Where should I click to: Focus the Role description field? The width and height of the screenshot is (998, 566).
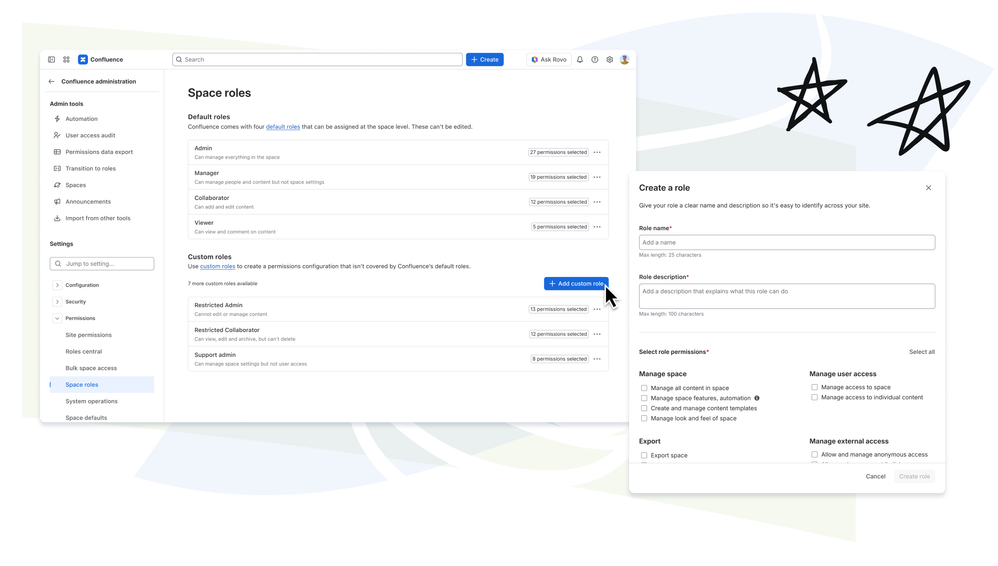click(x=787, y=296)
